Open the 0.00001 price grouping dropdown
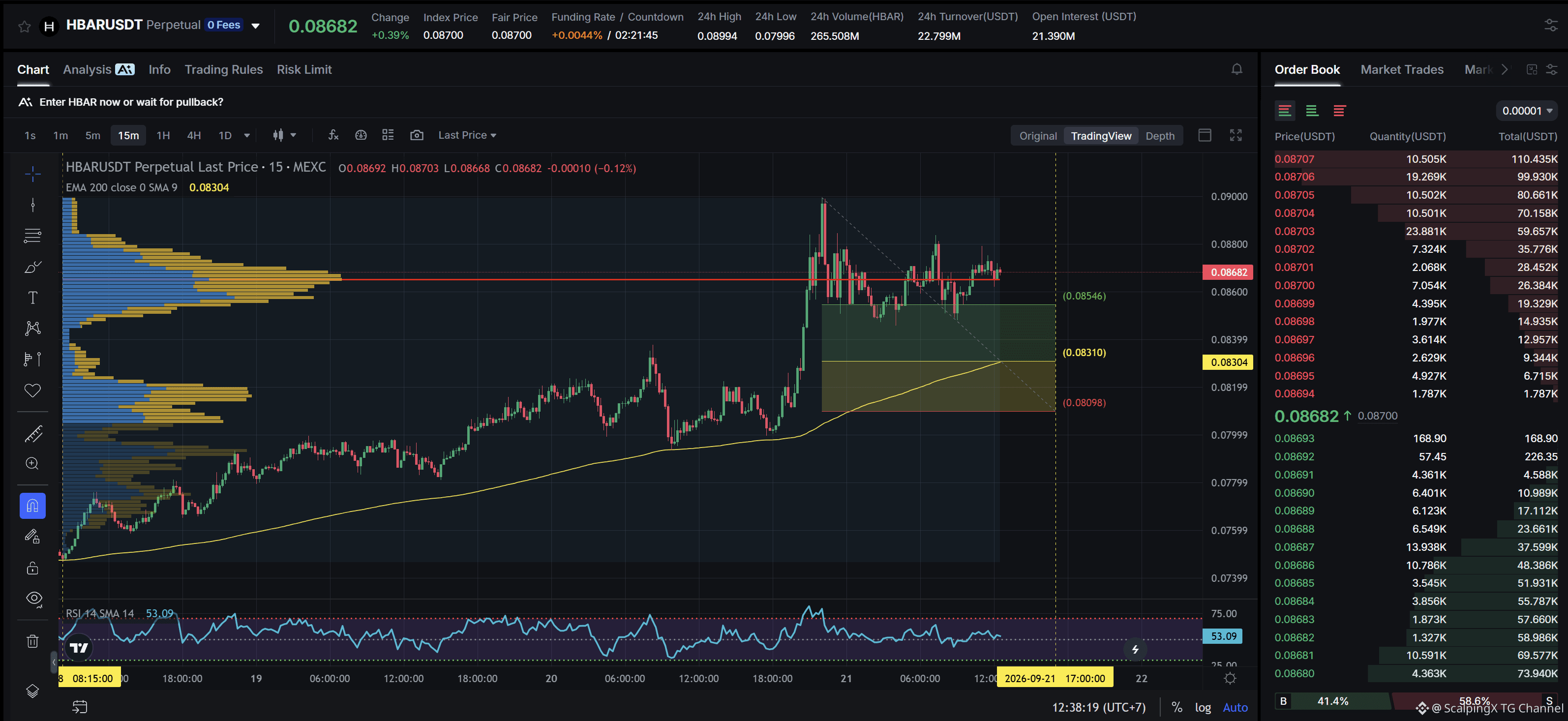Screen dimensions: 1568x721 click(1527, 111)
